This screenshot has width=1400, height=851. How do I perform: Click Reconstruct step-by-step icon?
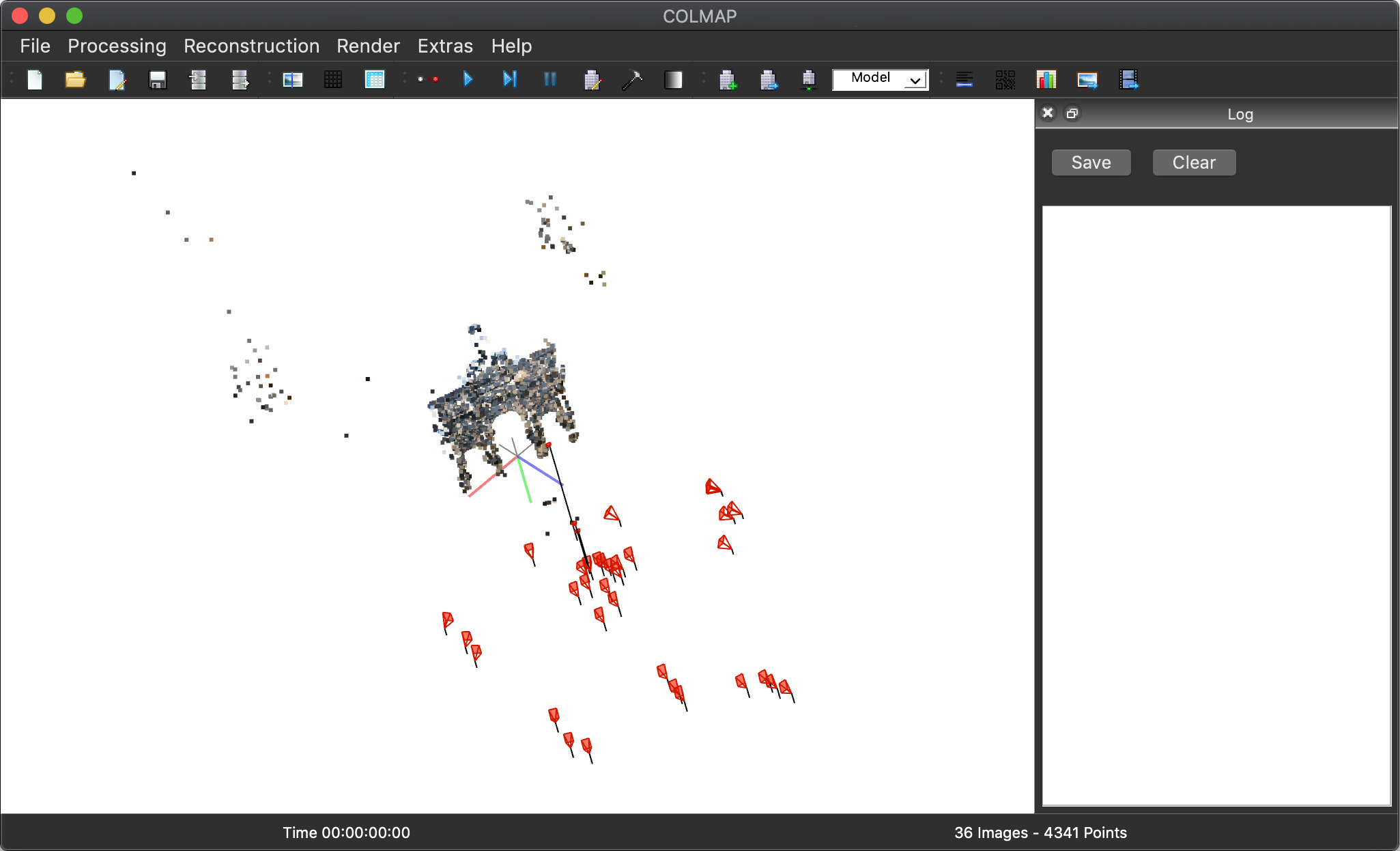pos(509,80)
